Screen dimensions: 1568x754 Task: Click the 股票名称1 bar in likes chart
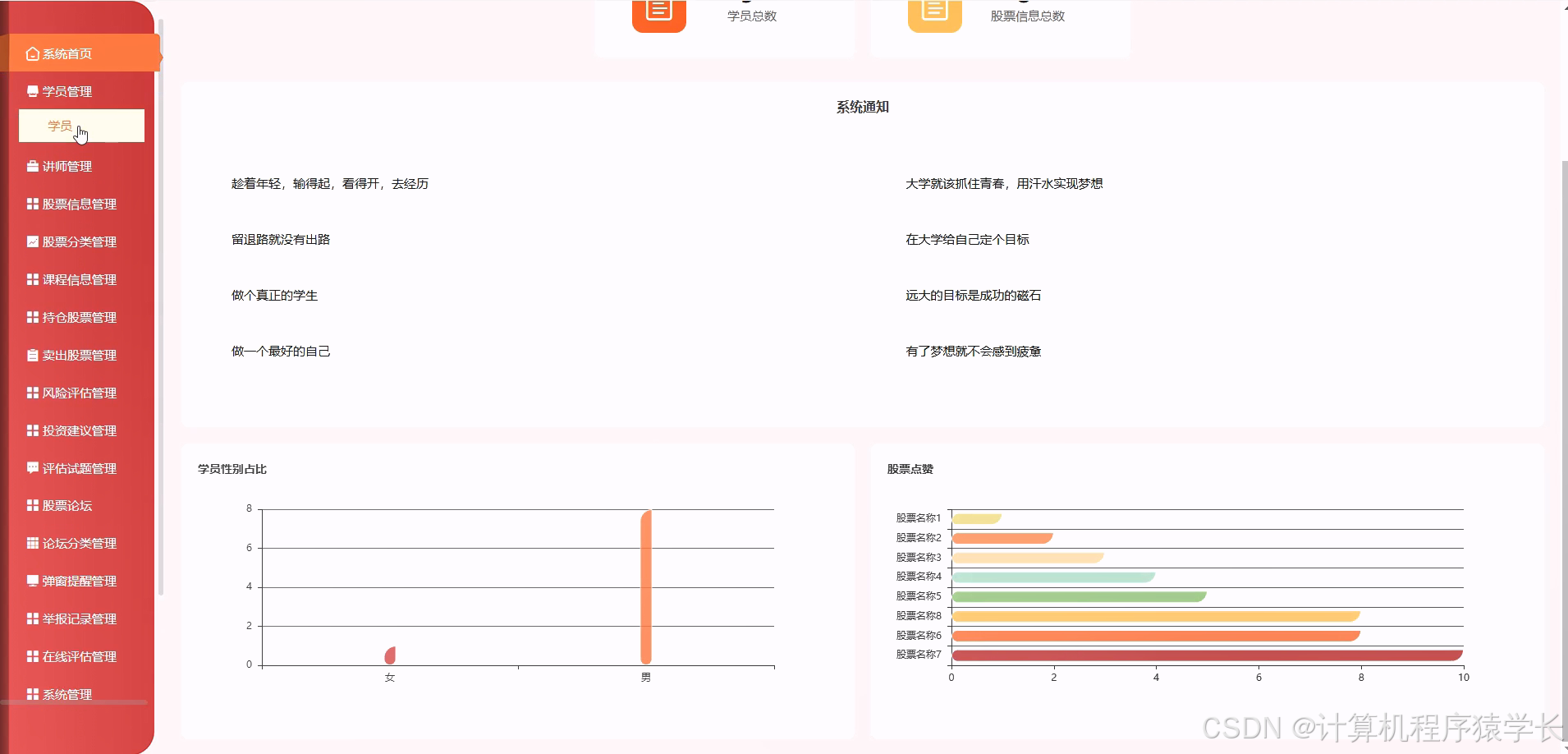(977, 518)
